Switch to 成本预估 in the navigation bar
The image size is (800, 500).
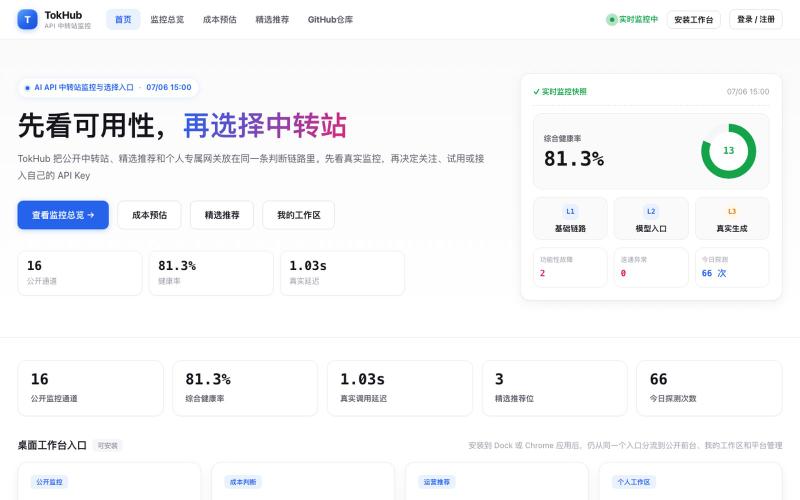pos(219,19)
